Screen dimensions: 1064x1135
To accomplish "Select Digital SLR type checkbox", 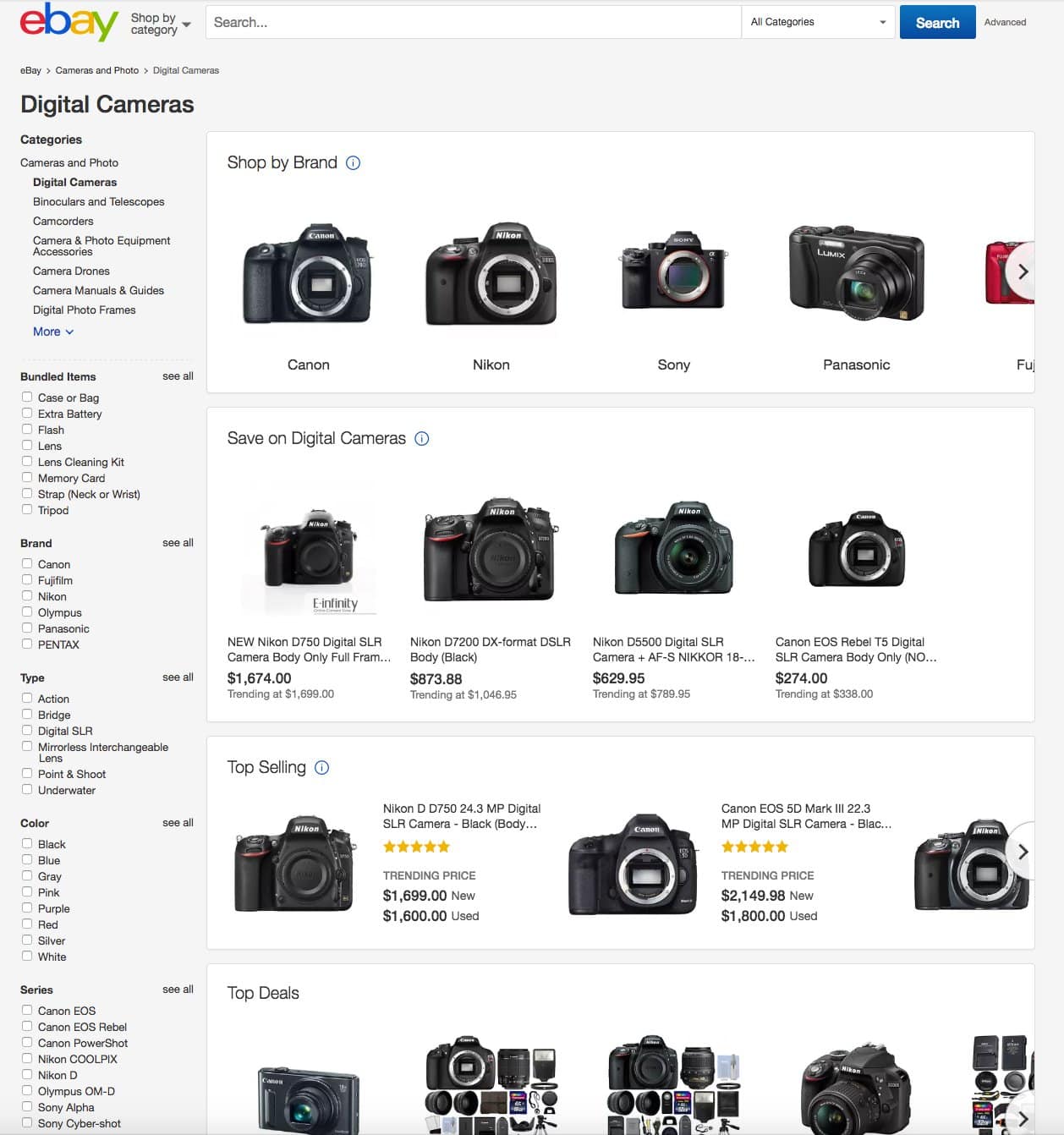I will pos(27,730).
